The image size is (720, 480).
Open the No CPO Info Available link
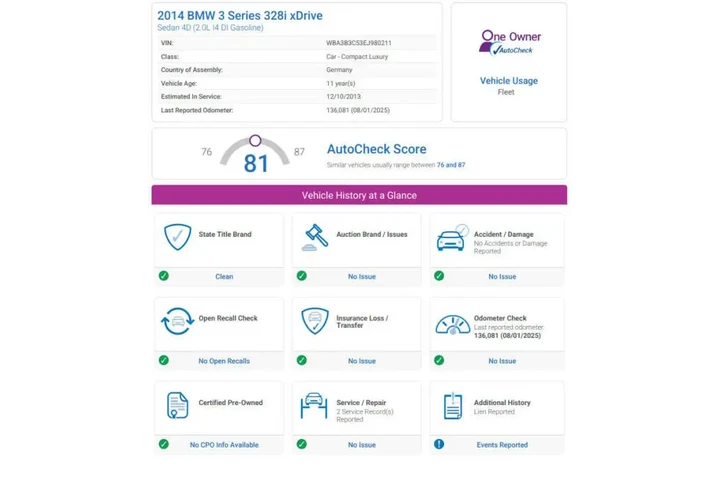tap(224, 445)
